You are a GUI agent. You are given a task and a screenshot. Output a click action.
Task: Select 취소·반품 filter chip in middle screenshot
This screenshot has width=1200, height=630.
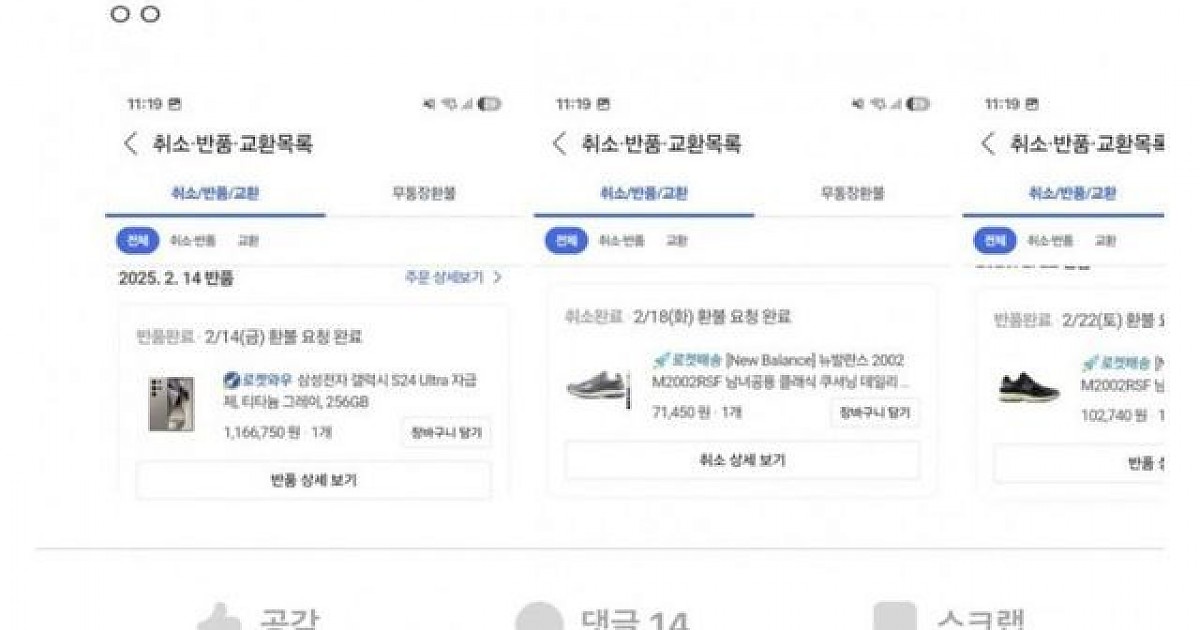(622, 241)
